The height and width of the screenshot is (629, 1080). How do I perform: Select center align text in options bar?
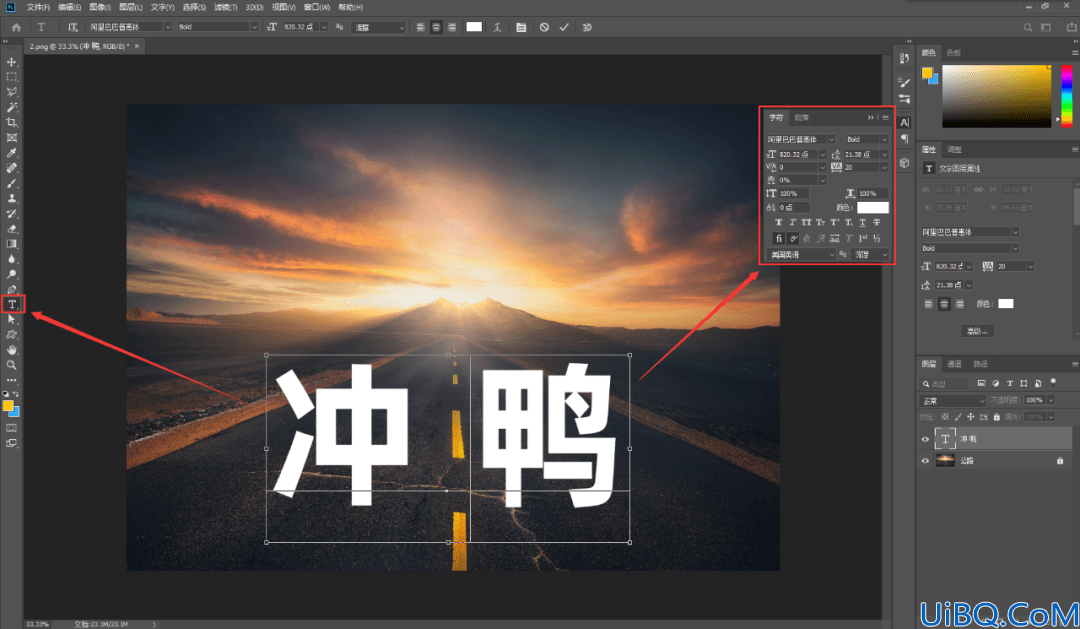[436, 28]
